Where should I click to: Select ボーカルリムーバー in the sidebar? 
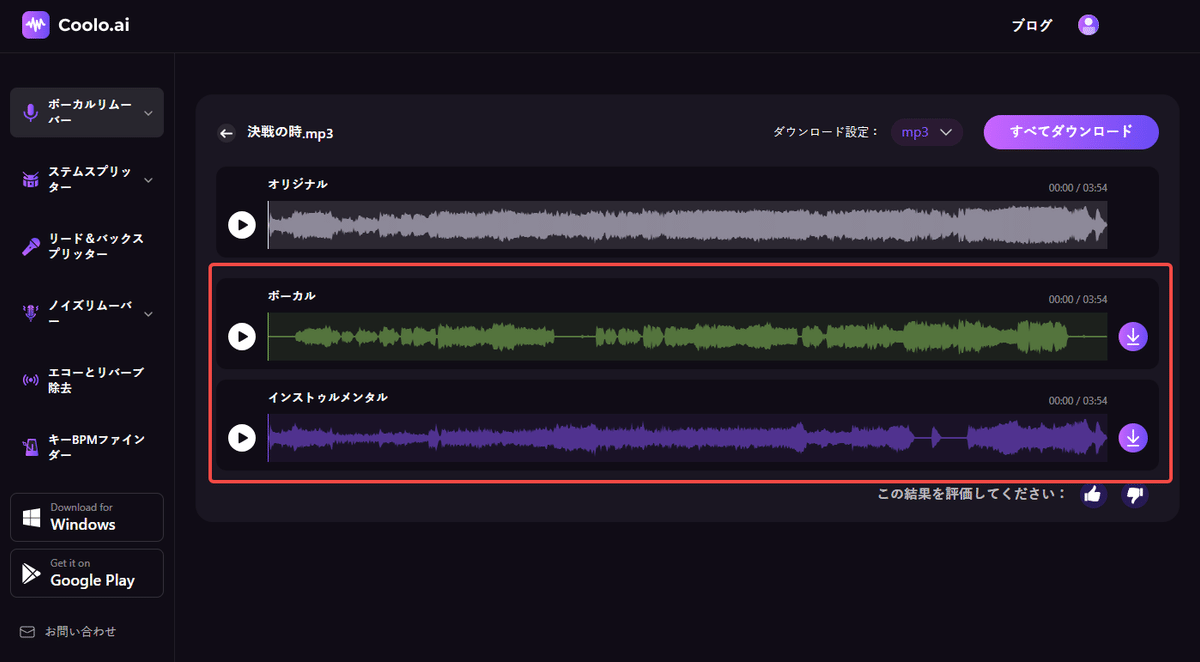[87, 112]
